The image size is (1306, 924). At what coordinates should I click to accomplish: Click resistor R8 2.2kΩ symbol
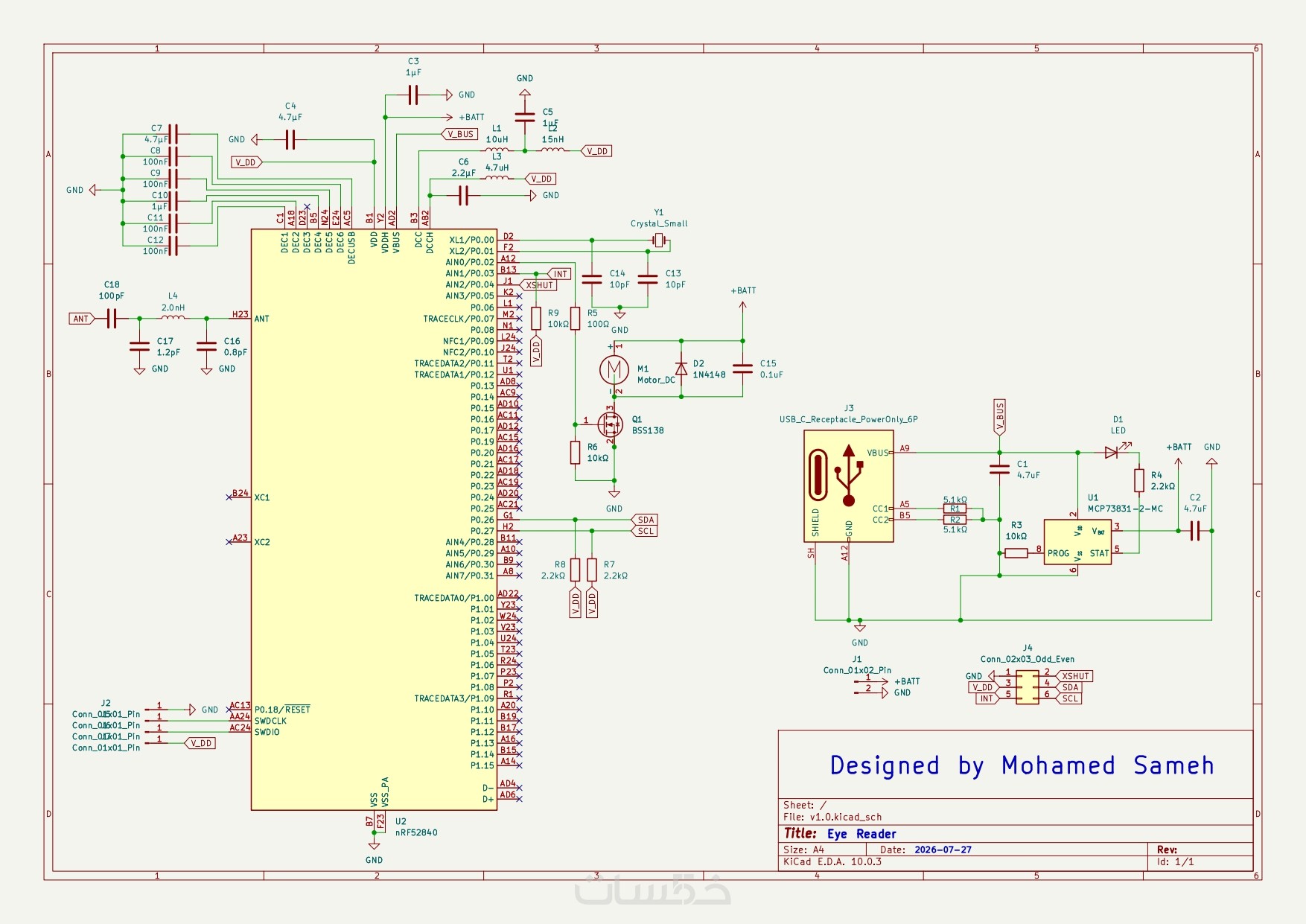[x=575, y=570]
